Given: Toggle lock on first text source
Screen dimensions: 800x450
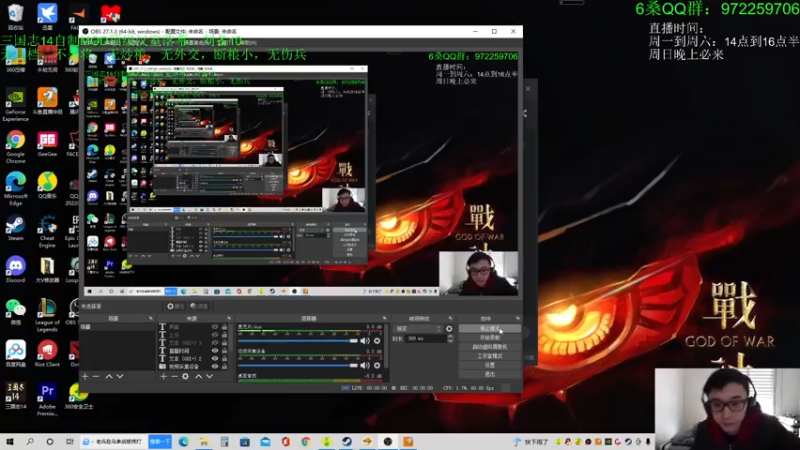Looking at the screenshot, I should click(224, 327).
